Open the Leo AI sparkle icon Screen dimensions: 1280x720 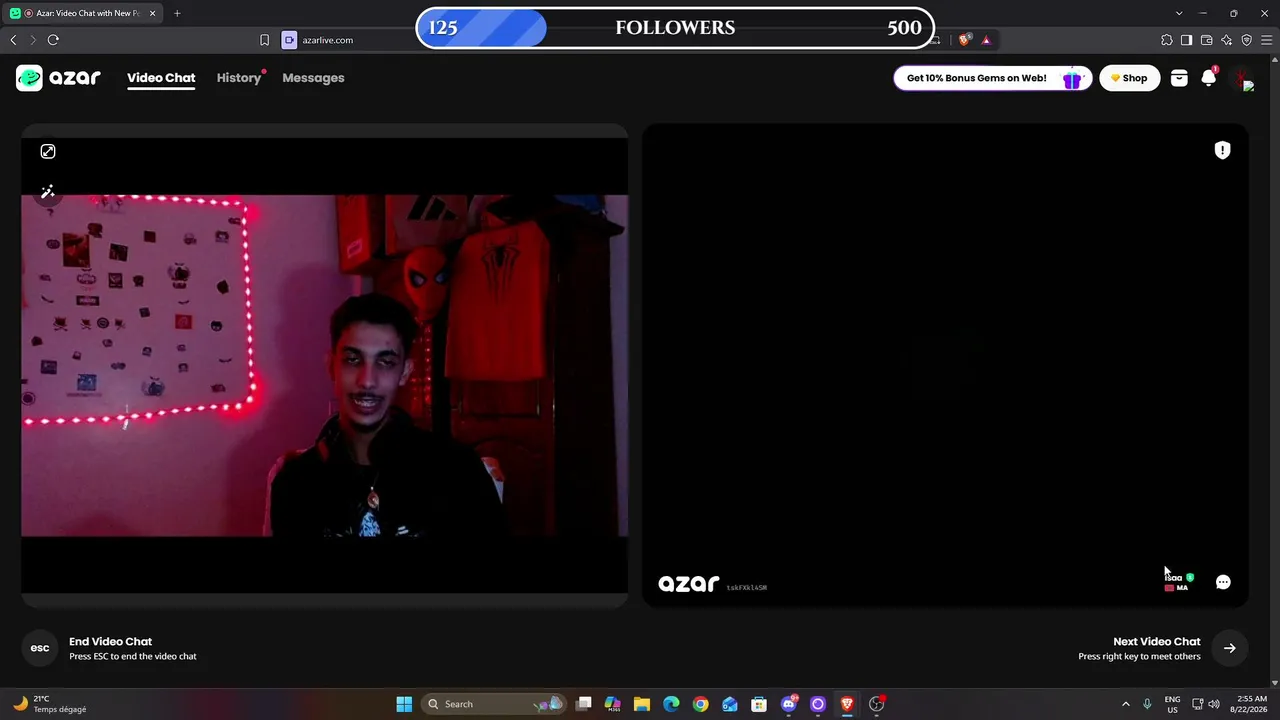pyautogui.click(x=1227, y=40)
